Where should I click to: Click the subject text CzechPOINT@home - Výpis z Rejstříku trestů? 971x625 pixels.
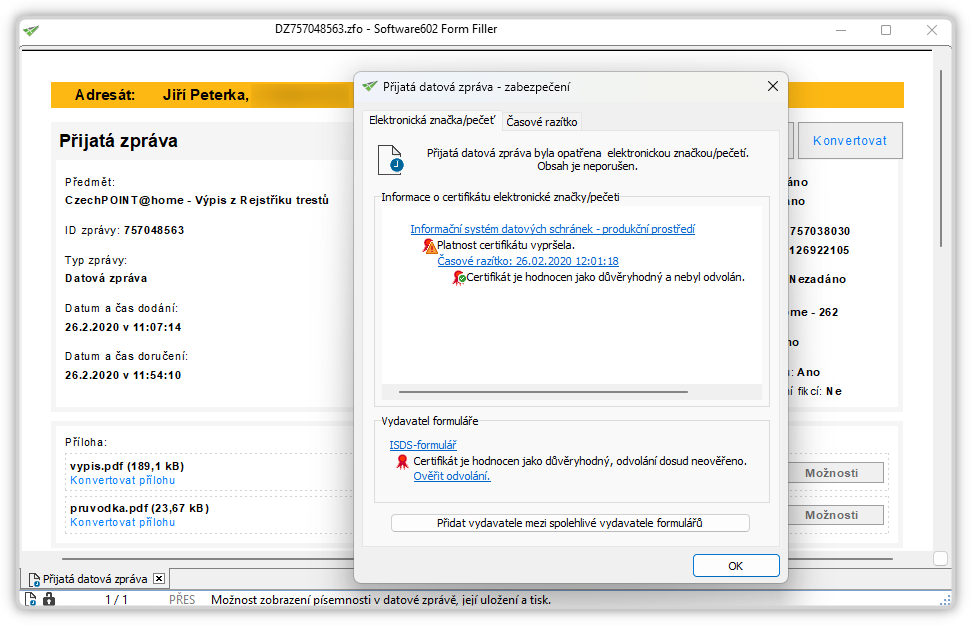point(197,200)
